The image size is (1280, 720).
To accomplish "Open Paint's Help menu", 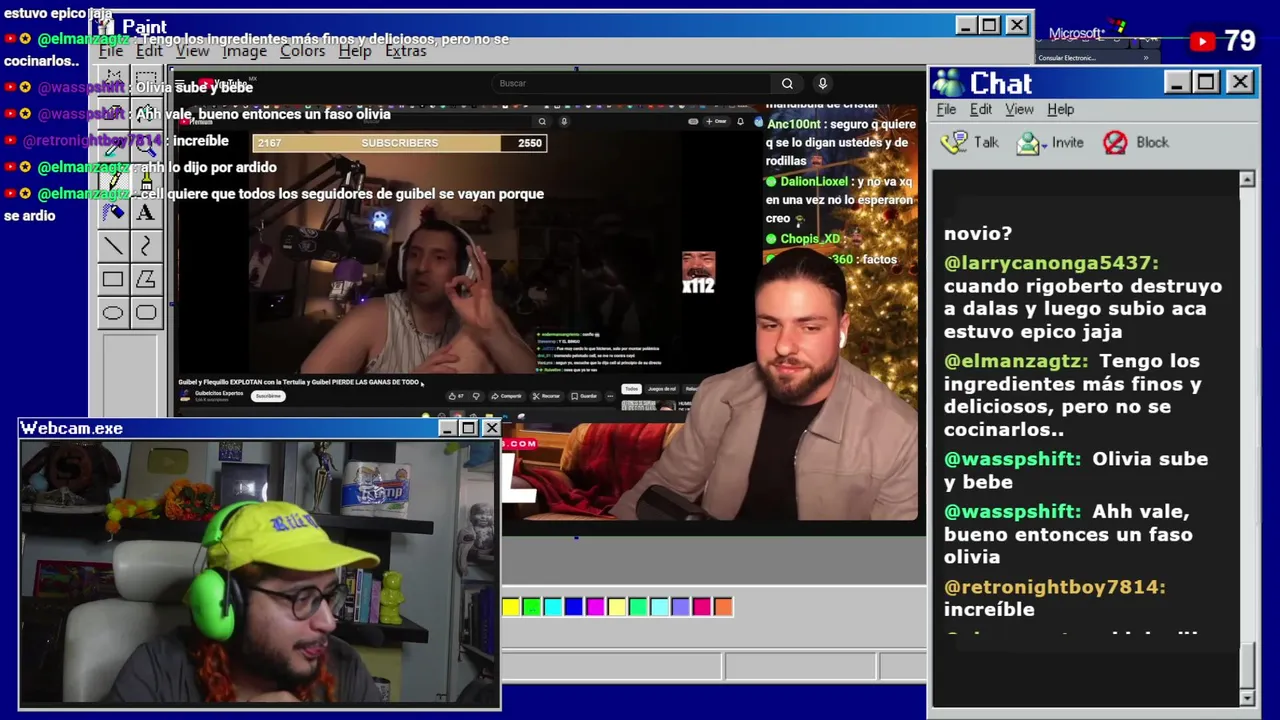I will [355, 51].
